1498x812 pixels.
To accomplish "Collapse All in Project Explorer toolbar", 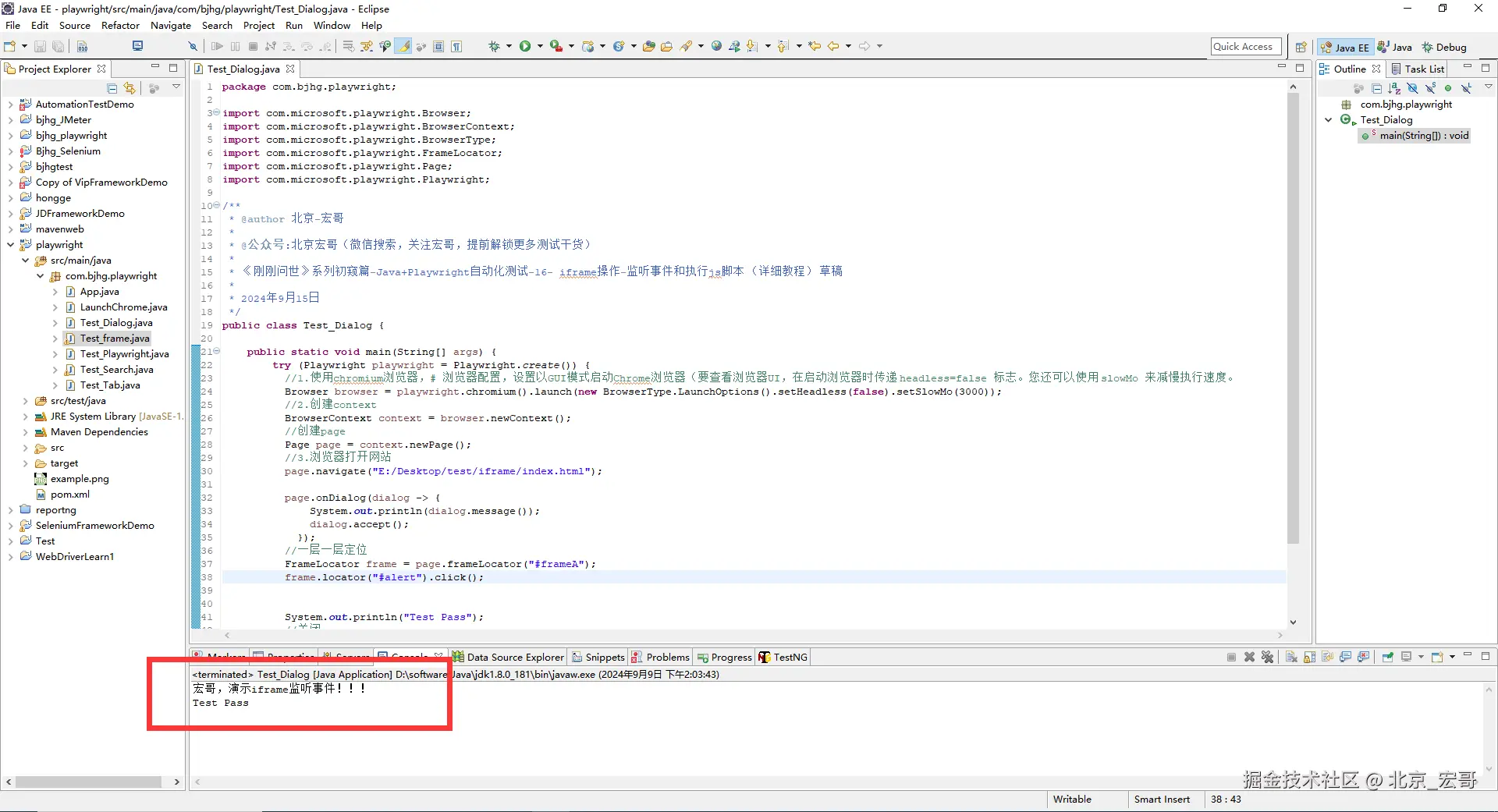I will [112, 88].
